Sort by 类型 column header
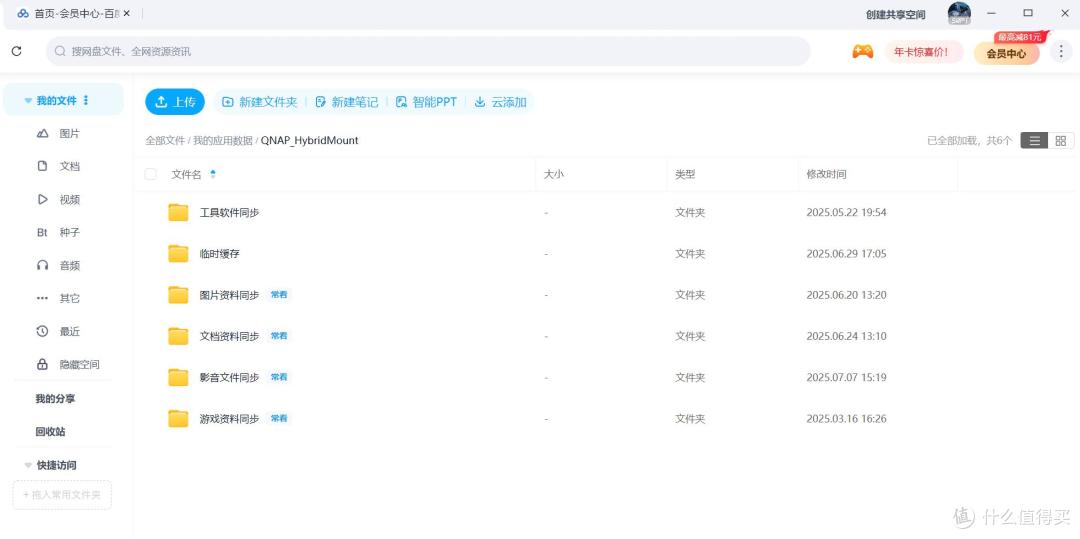 [x=685, y=174]
